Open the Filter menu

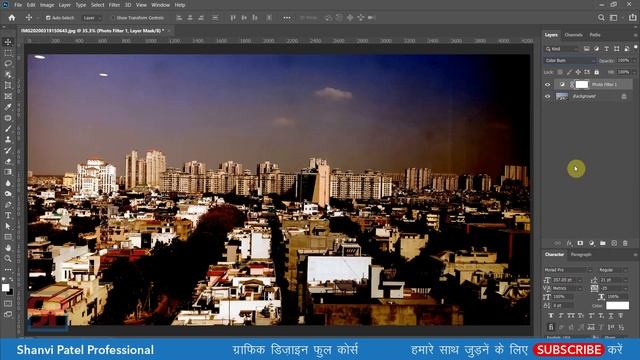point(114,5)
